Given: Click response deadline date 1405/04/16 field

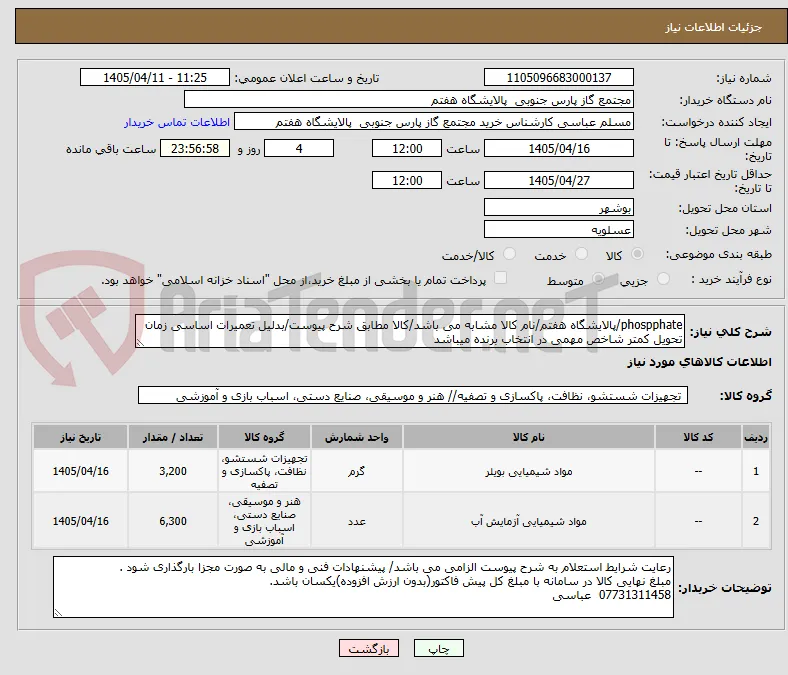Looking at the screenshot, I should point(558,149).
